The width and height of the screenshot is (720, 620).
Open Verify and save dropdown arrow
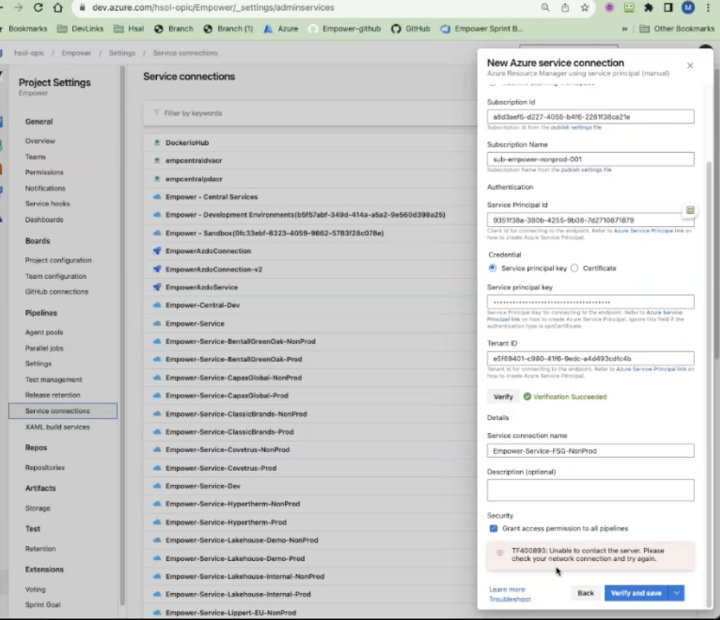point(676,593)
